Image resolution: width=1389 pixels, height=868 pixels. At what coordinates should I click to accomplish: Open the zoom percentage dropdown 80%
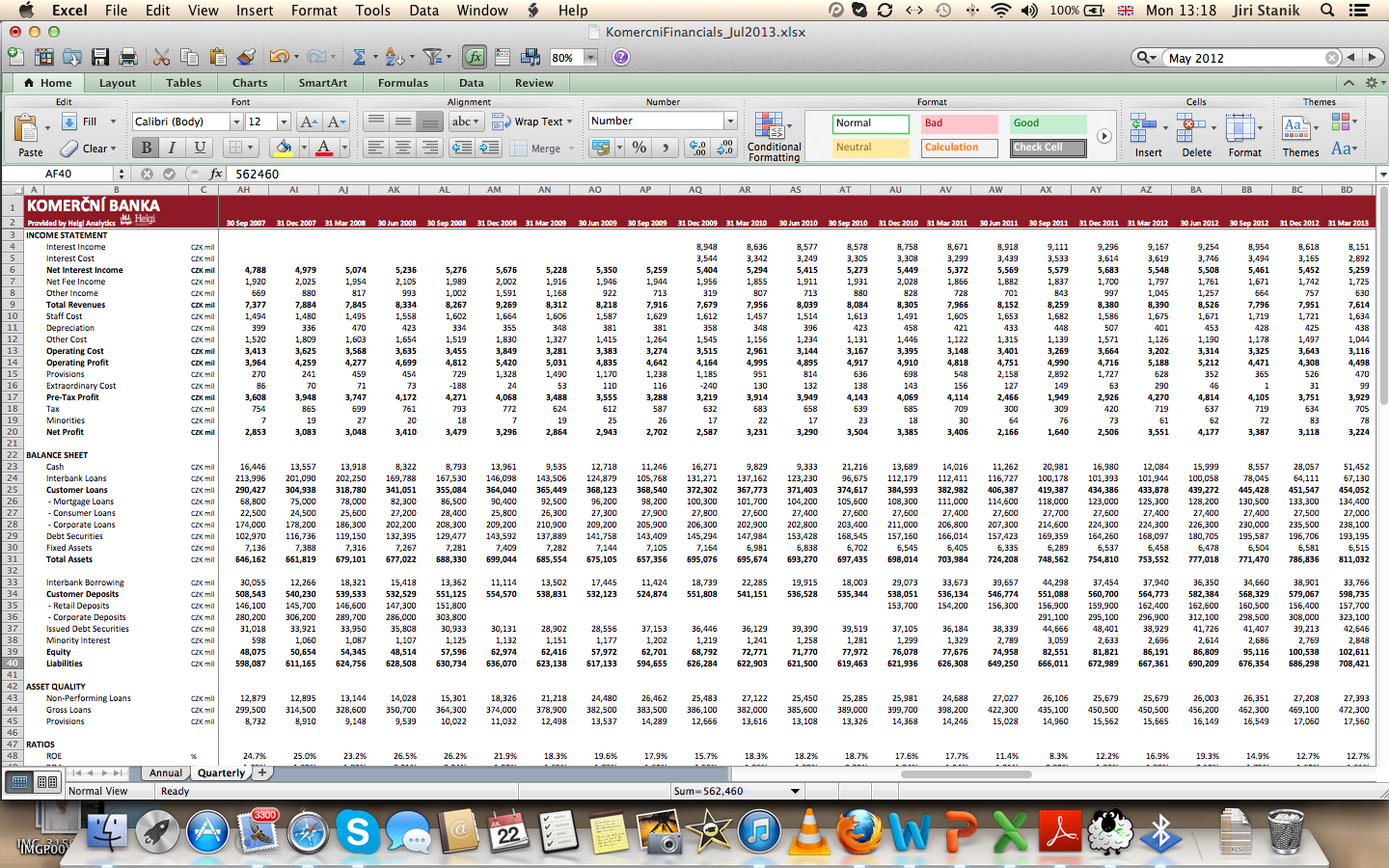pos(590,57)
